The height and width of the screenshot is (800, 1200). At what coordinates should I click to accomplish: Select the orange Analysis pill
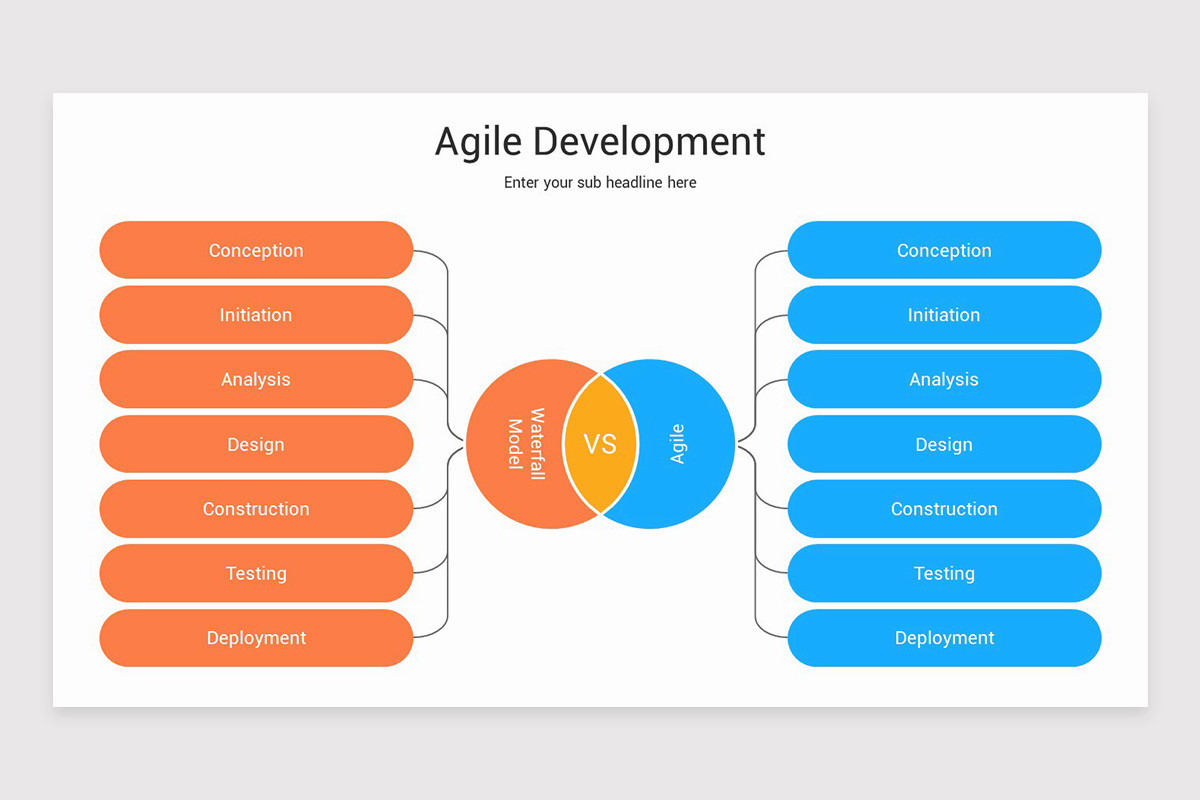pyautogui.click(x=256, y=379)
